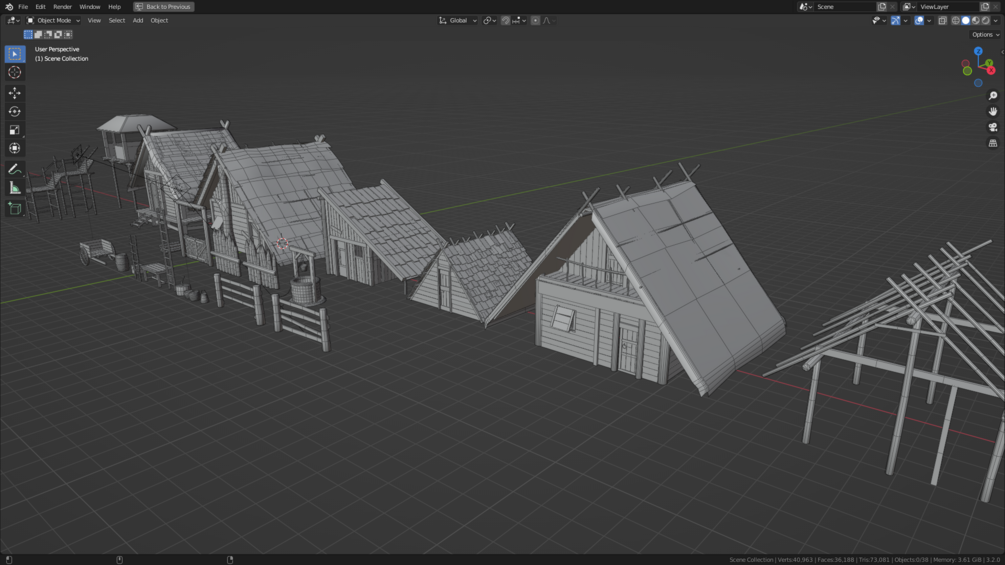
Task: Open the Object Mode dropdown
Action: coord(53,20)
